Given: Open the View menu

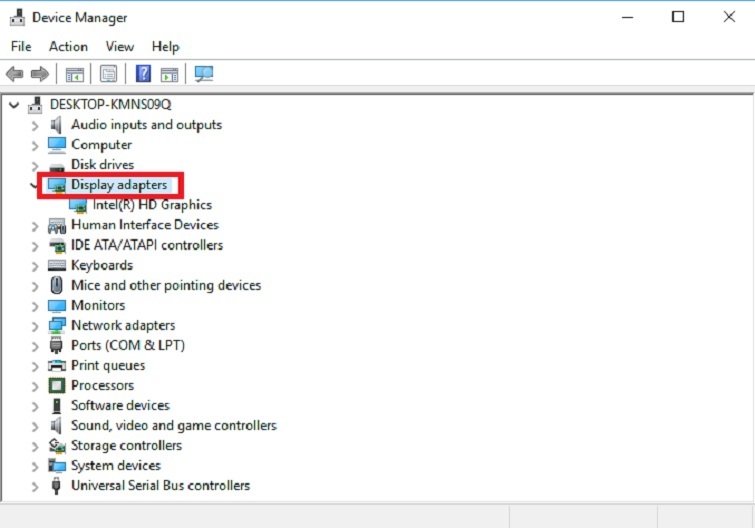Looking at the screenshot, I should tap(119, 46).
